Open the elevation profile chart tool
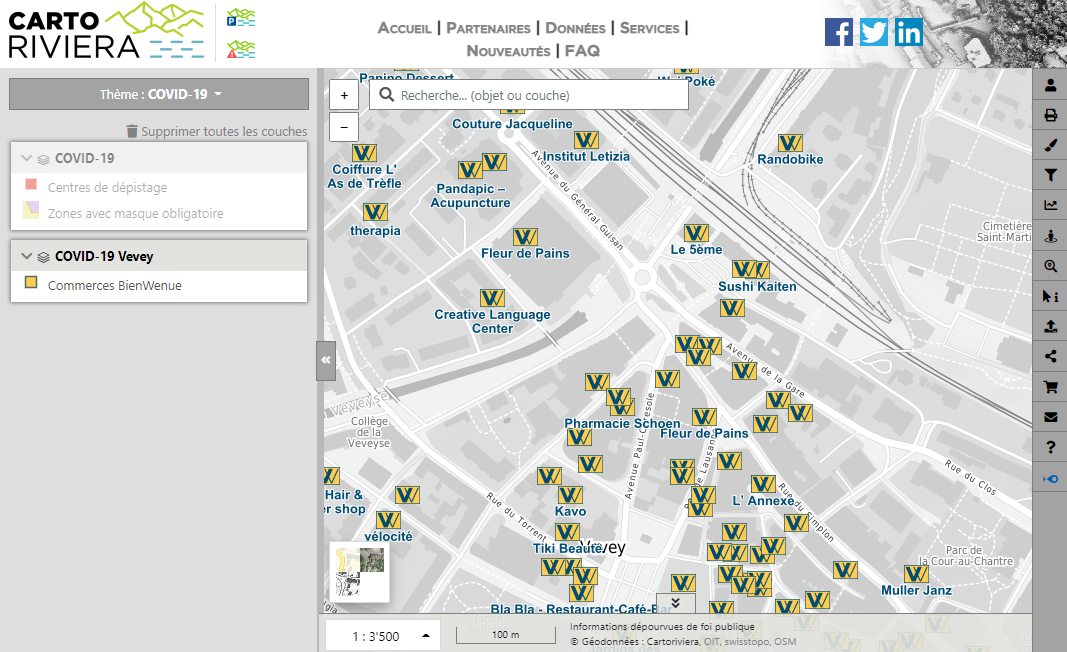1067x652 pixels. [x=1051, y=205]
